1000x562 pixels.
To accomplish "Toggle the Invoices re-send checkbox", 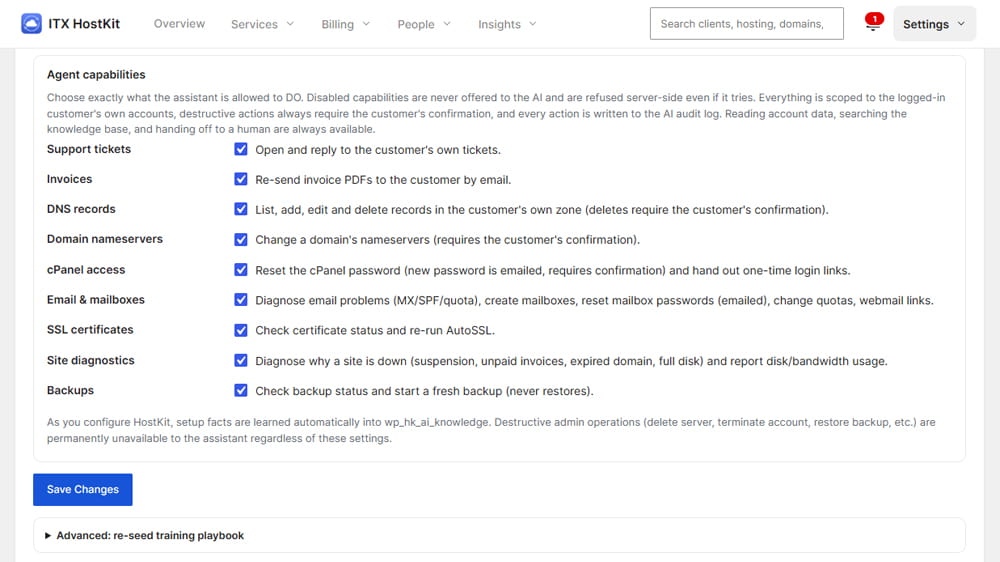I will 240,179.
